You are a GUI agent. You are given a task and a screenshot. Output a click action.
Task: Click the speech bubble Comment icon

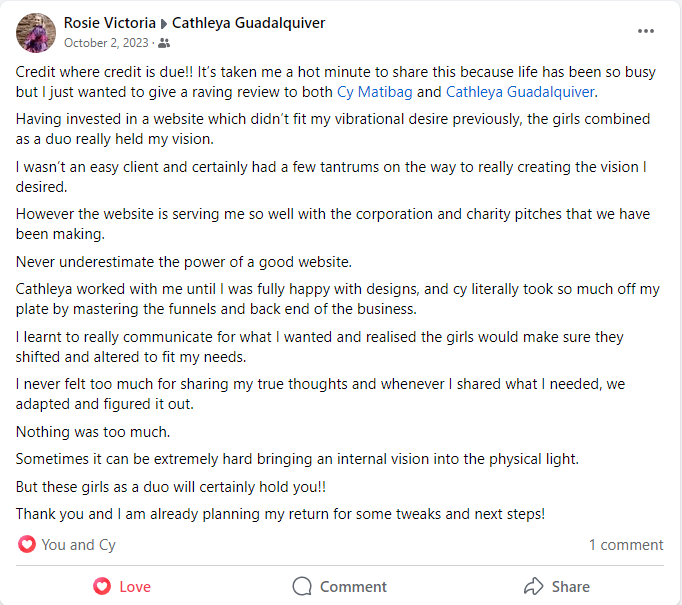pos(302,586)
